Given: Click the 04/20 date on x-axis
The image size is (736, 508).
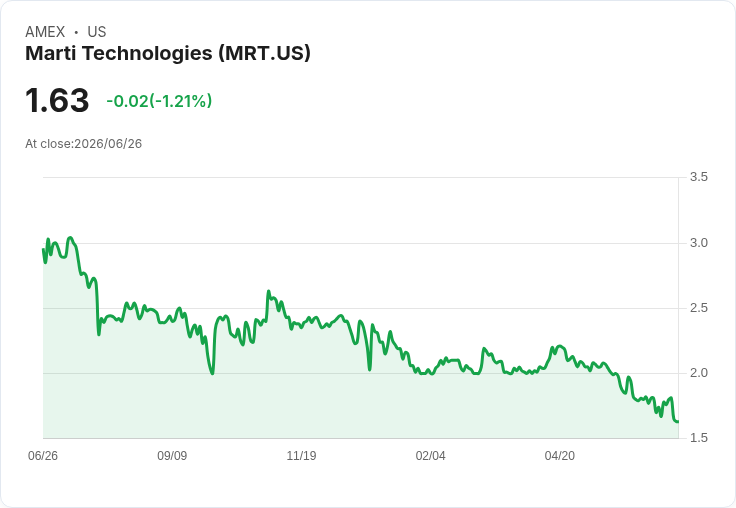Looking at the screenshot, I should tap(560, 455).
